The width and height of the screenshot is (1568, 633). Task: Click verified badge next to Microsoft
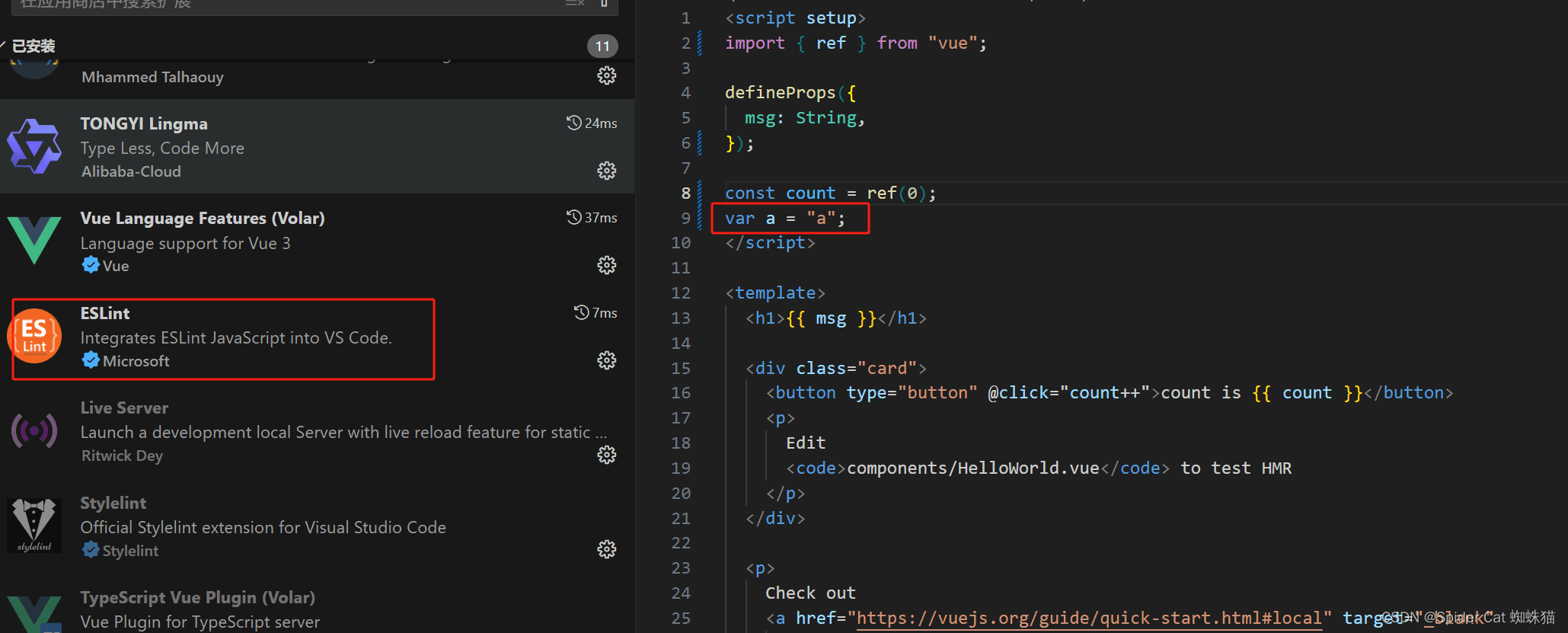point(91,360)
